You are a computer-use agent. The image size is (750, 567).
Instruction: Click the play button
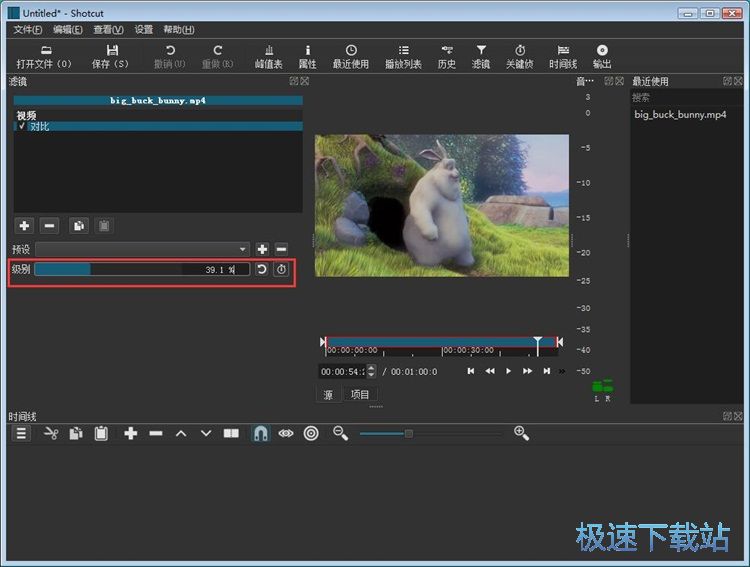(508, 371)
